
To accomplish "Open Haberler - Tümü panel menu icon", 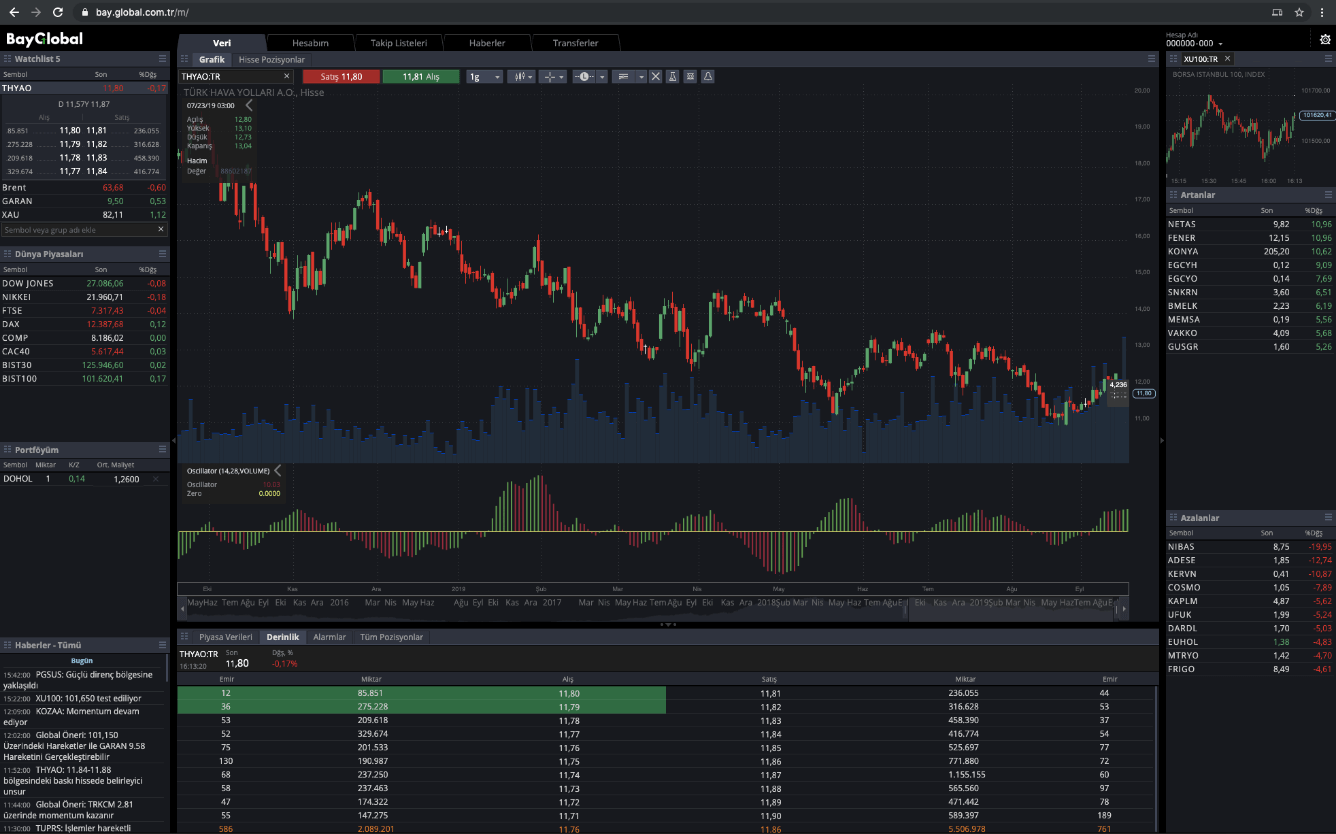I will [162, 645].
